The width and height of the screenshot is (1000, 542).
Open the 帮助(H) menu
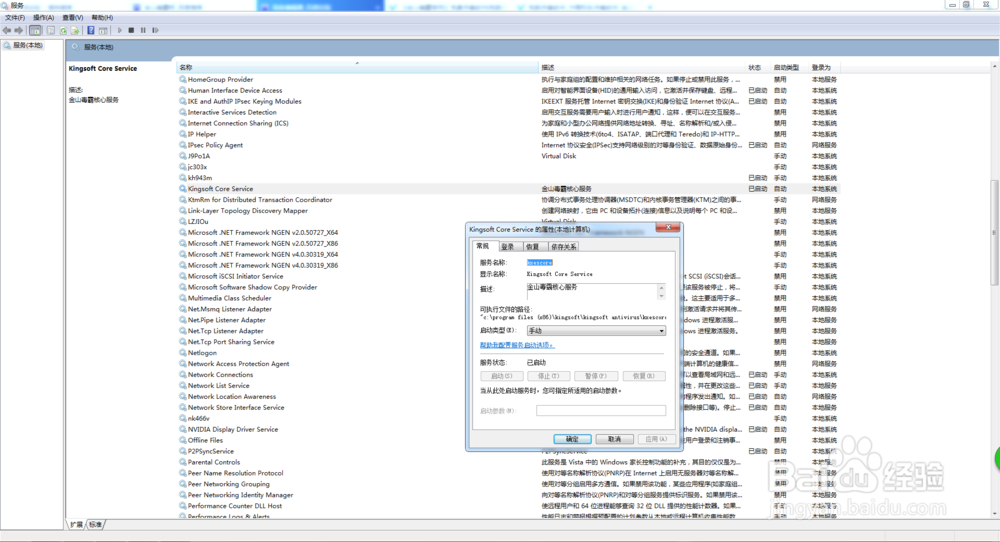102,17
